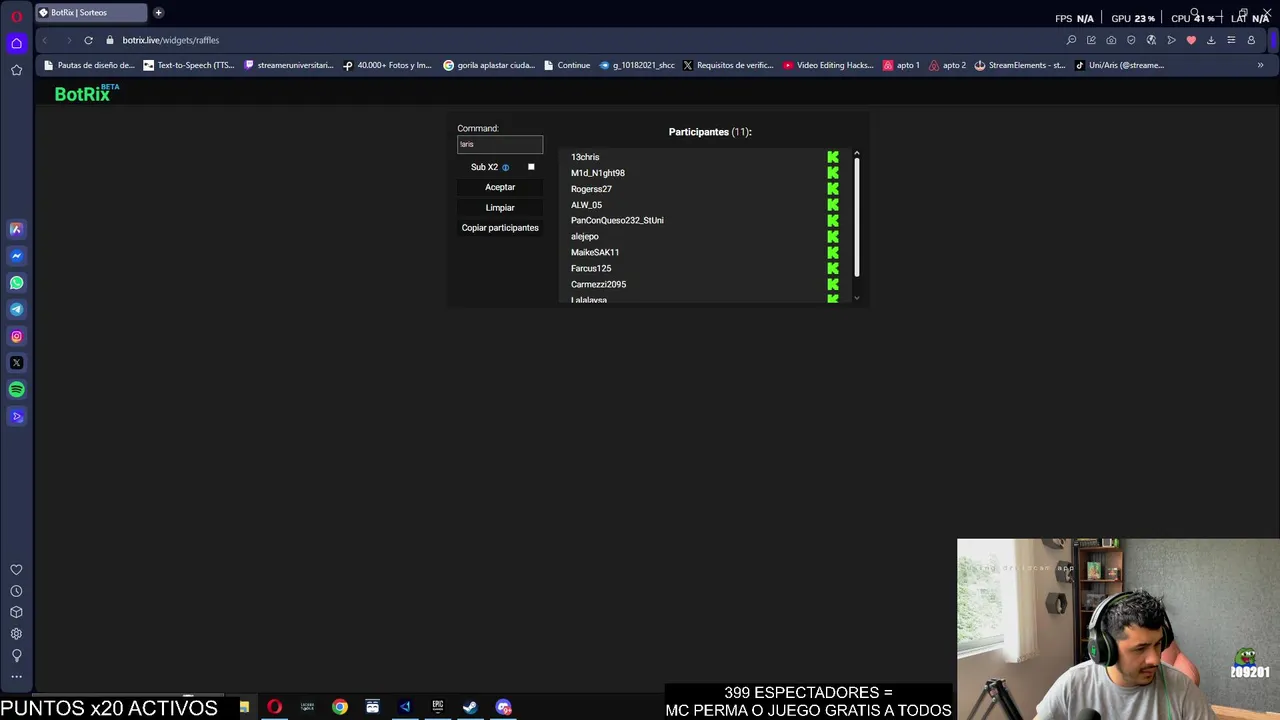1280x720 pixels.
Task: Open the Uni/Aris TikTok bookmark
Action: 1119,65
